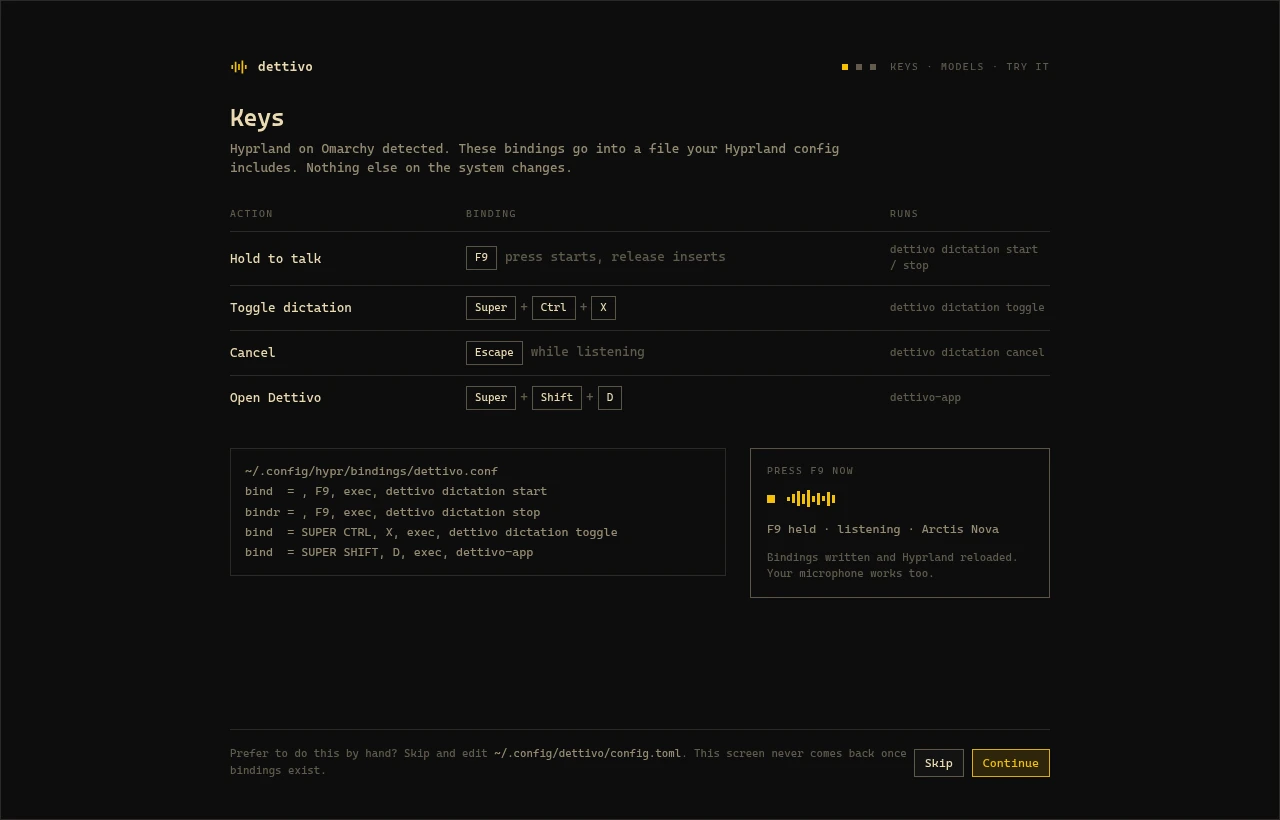Viewport: 1280px width, 820px height.
Task: Select the Open Dettivo action
Action: pyautogui.click(x=276, y=398)
